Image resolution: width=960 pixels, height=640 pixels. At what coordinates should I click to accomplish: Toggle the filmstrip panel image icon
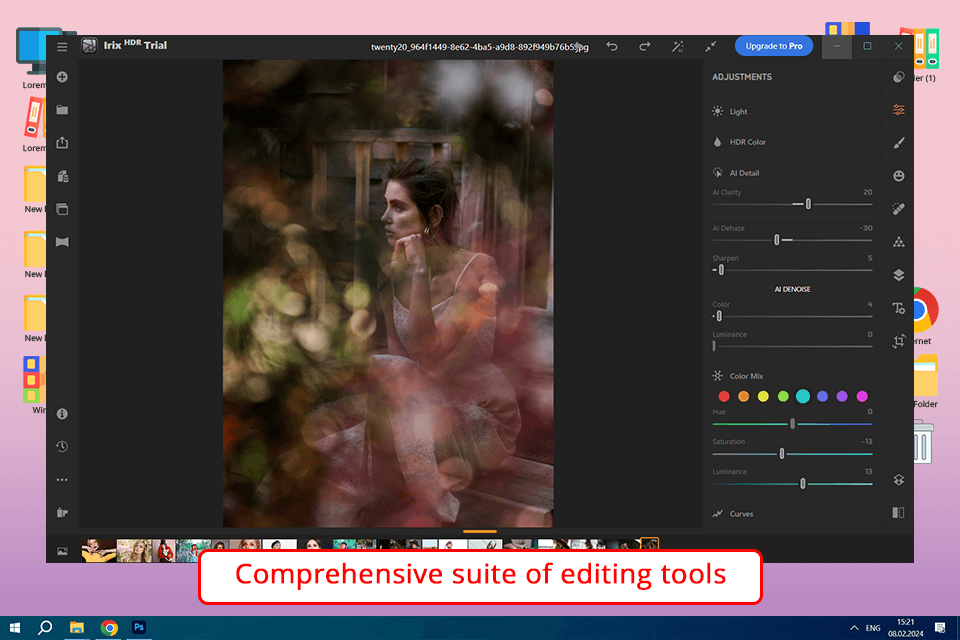62,551
